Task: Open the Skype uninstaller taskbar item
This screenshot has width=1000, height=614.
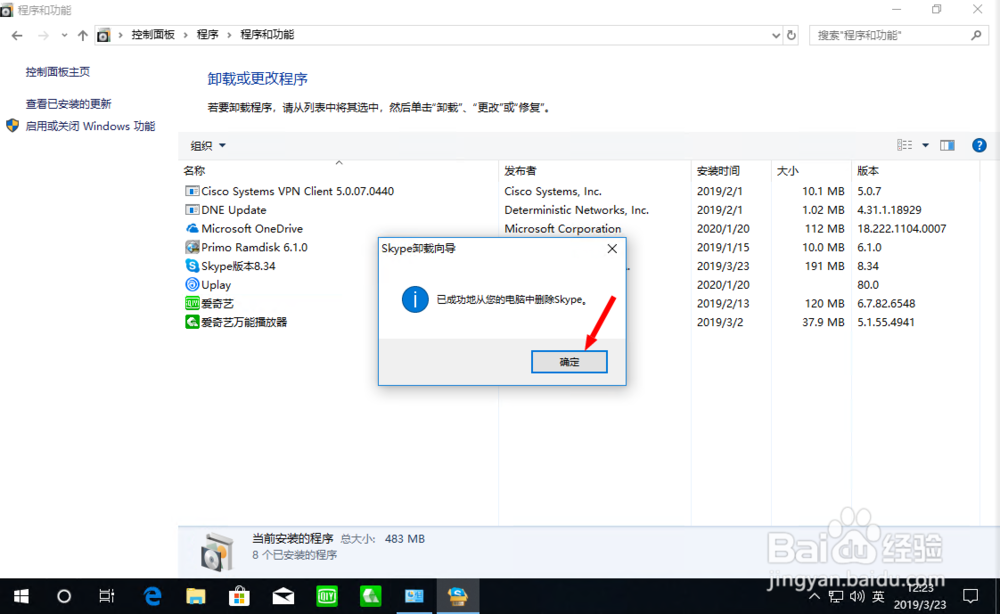Action: (x=457, y=596)
